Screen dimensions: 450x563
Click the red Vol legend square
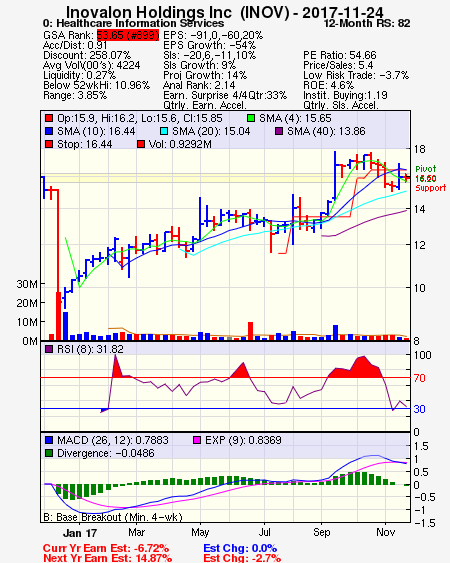pyautogui.click(x=141, y=144)
